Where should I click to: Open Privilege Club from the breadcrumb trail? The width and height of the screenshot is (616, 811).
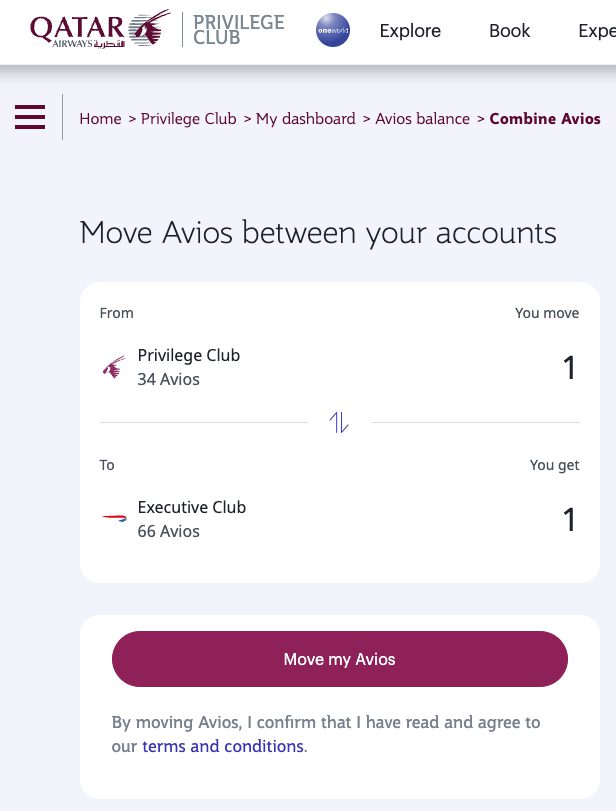[x=188, y=118]
